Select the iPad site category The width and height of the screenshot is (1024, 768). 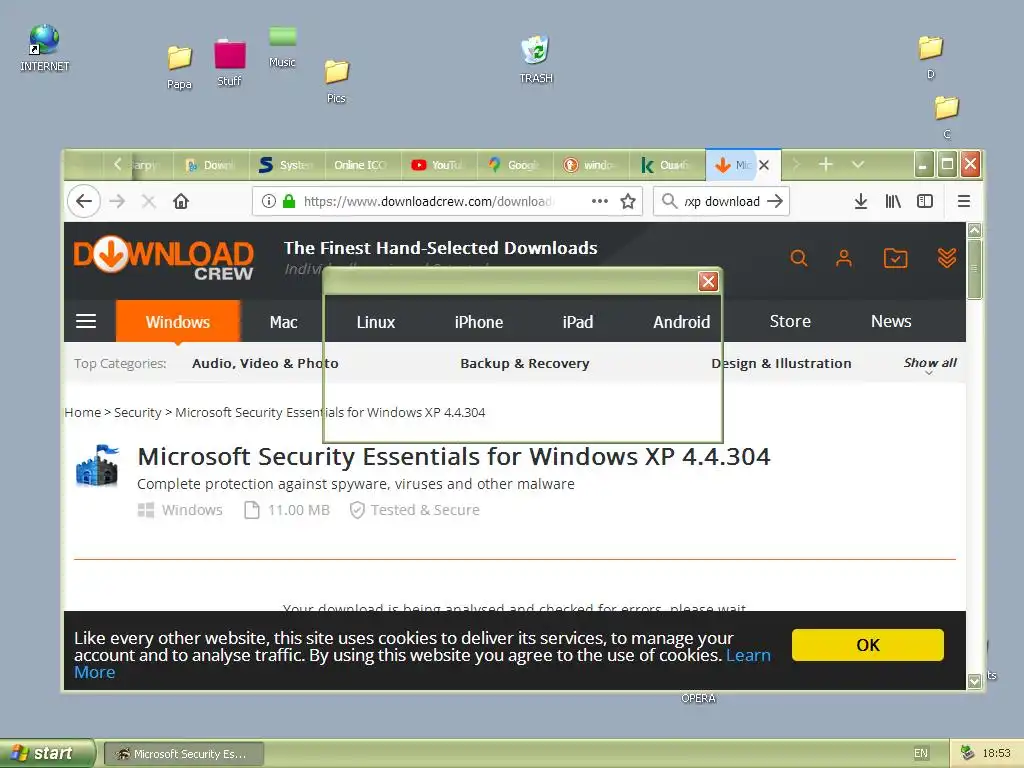(578, 322)
